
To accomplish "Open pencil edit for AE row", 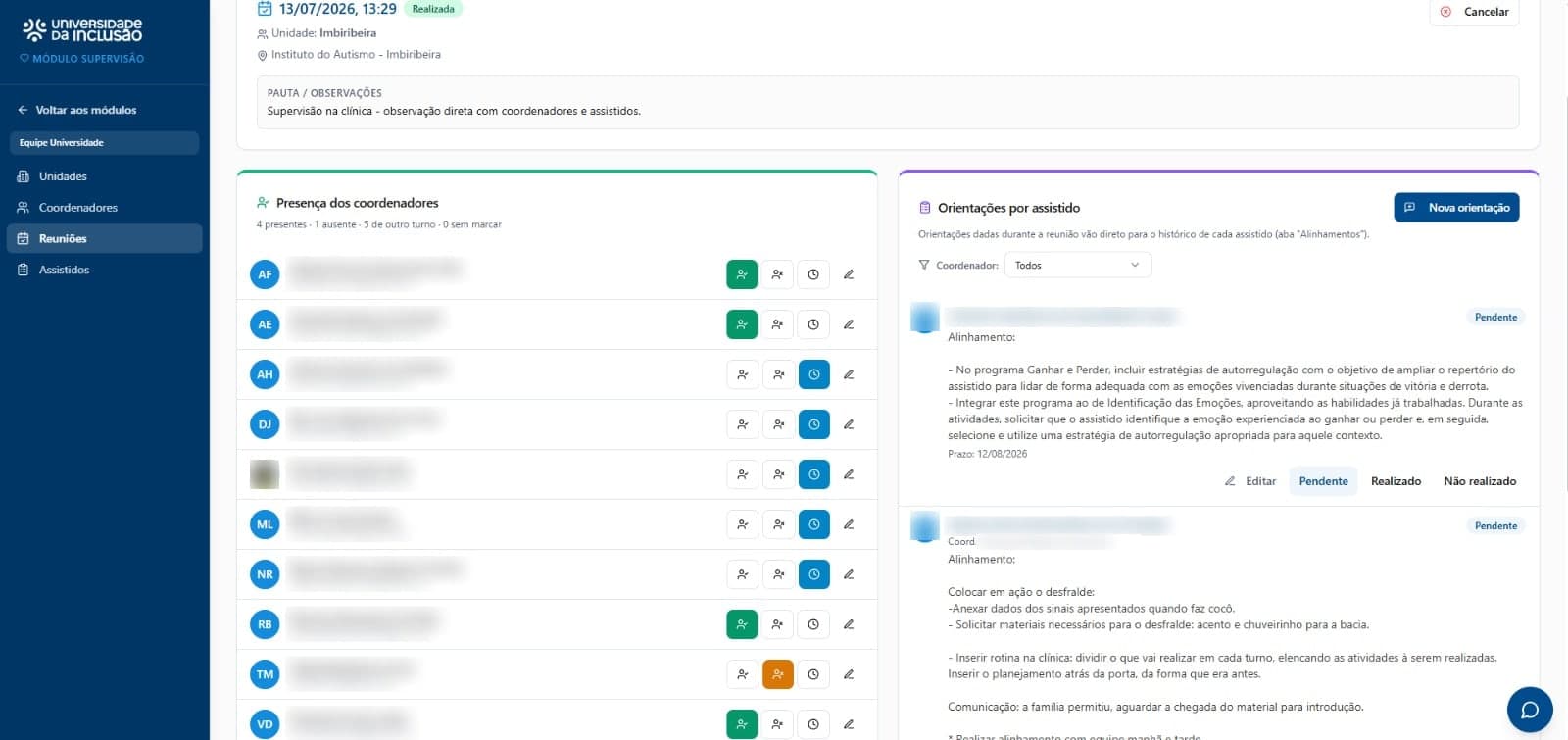I will tap(849, 324).
